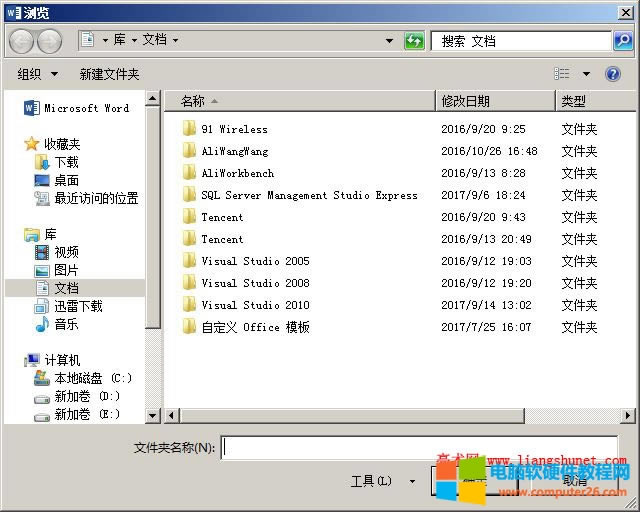Open the 组织 dropdown menu
The image size is (640, 512).
click(x=38, y=74)
